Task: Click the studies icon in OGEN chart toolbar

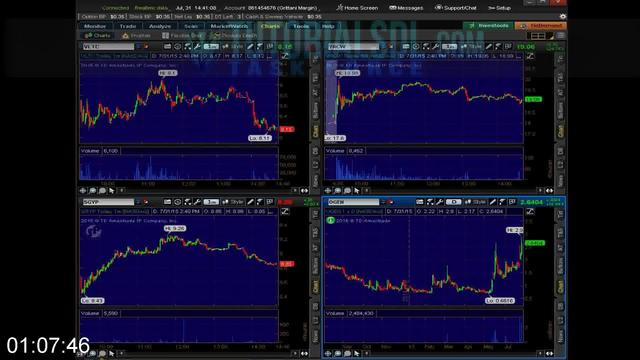Action: pos(430,202)
